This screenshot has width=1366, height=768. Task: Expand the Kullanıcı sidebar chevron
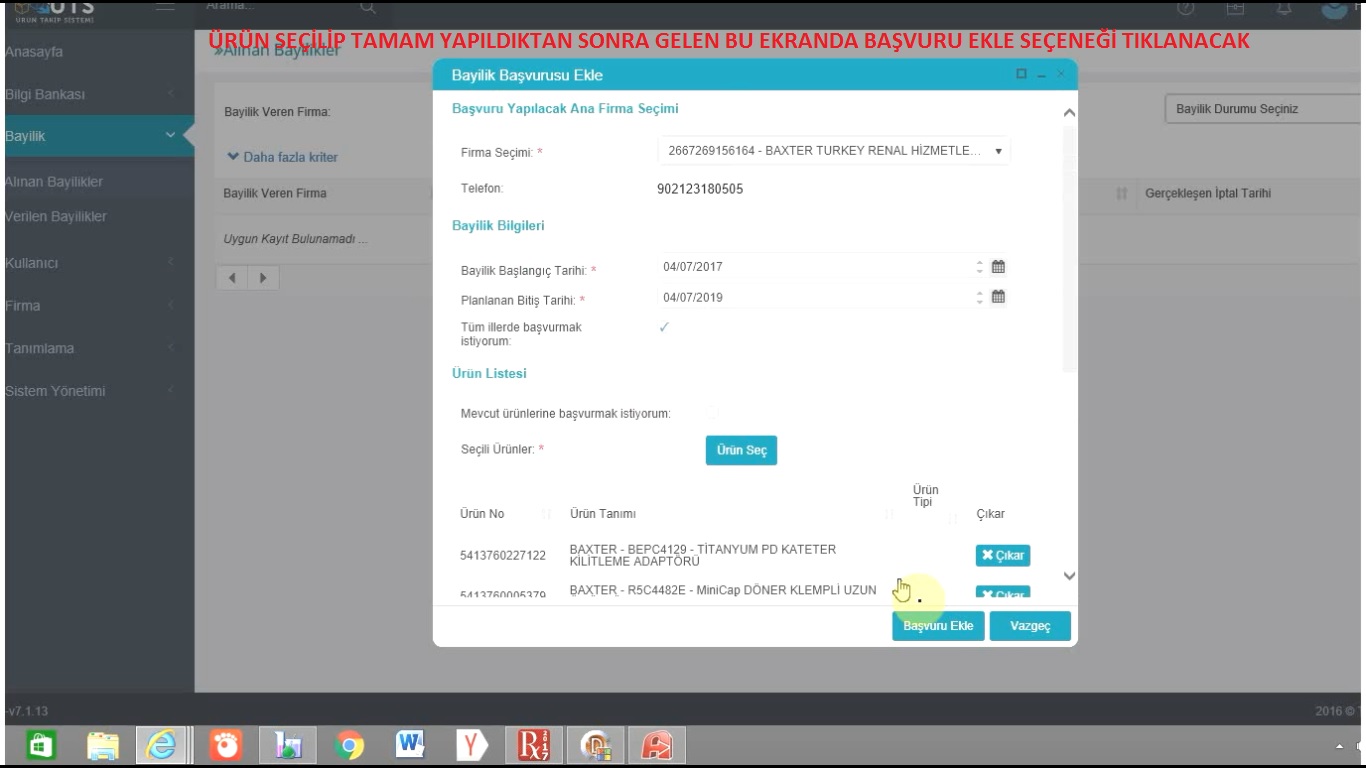[171, 263]
